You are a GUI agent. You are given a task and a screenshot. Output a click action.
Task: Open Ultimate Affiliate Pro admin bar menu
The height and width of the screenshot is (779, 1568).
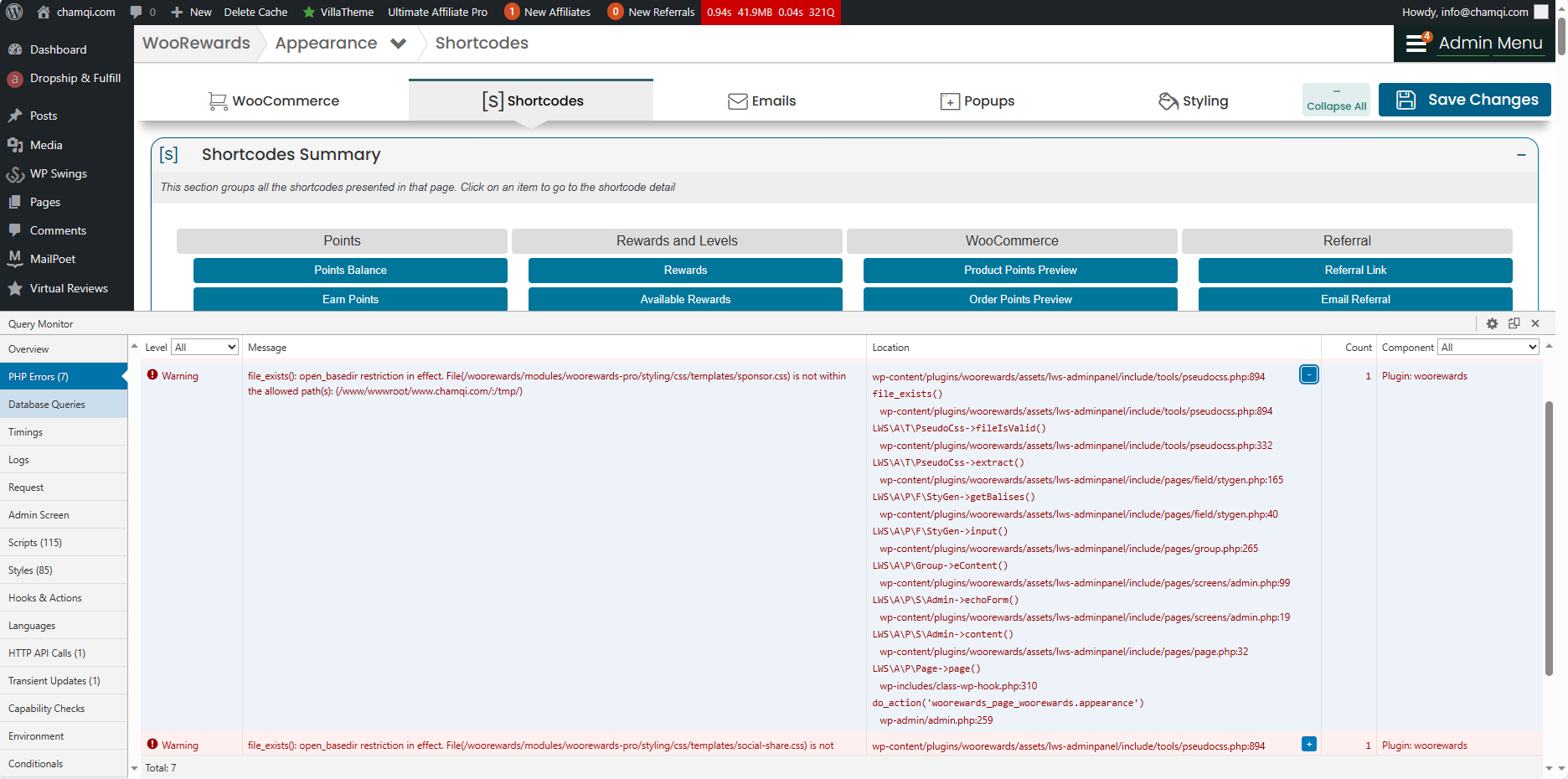(x=437, y=12)
